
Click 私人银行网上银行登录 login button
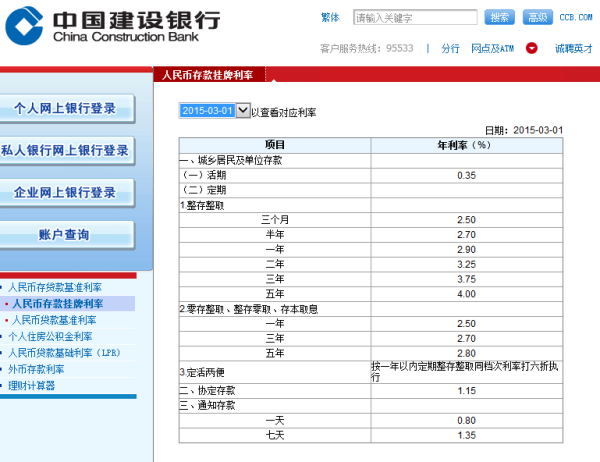coord(65,151)
